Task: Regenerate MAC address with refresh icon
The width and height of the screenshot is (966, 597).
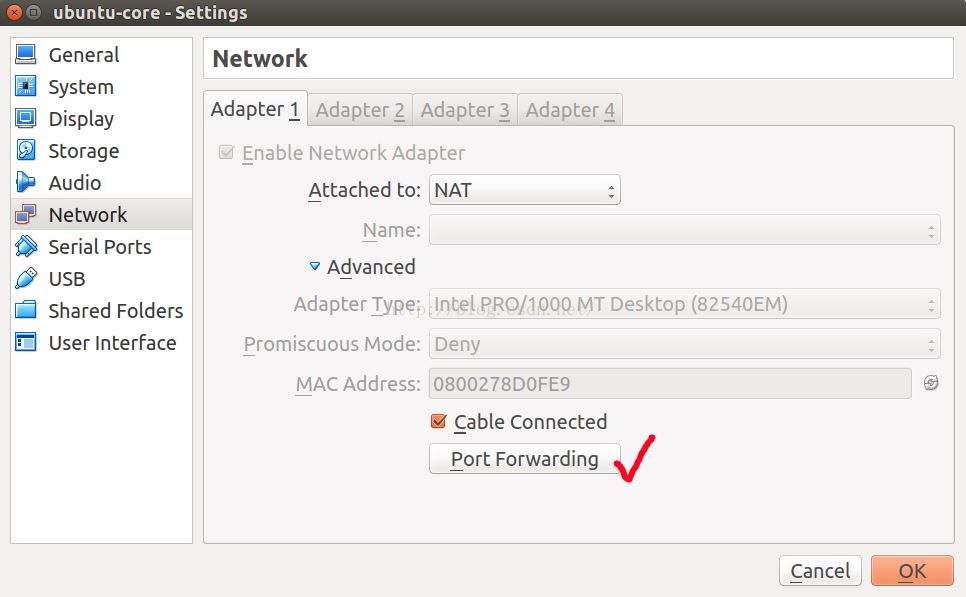Action: pyautogui.click(x=931, y=383)
